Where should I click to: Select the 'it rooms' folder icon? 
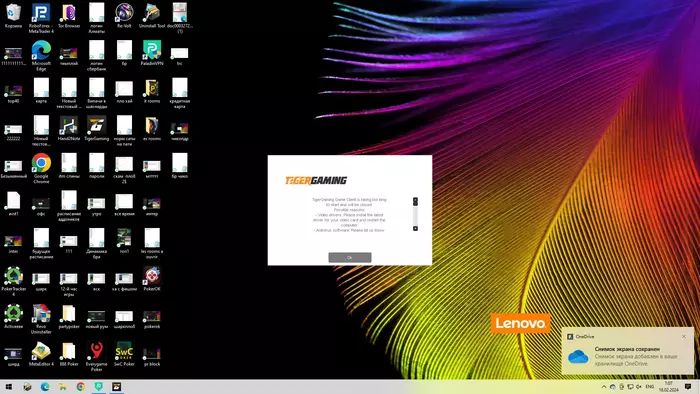tap(152, 91)
